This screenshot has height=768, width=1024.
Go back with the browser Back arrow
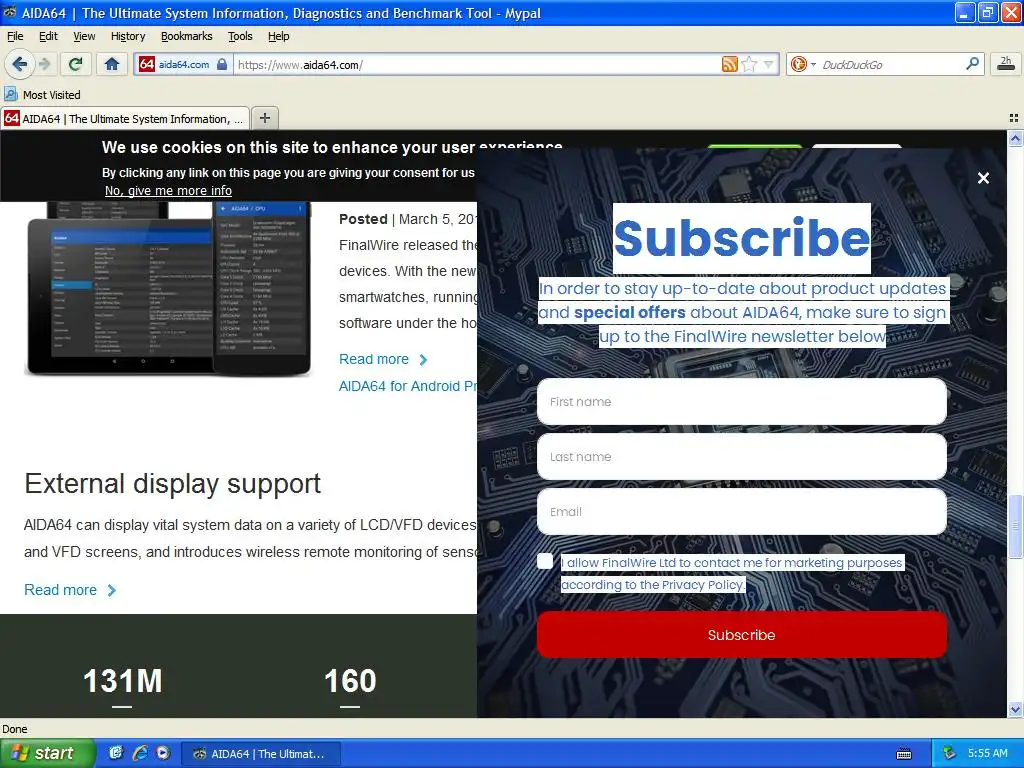point(20,64)
